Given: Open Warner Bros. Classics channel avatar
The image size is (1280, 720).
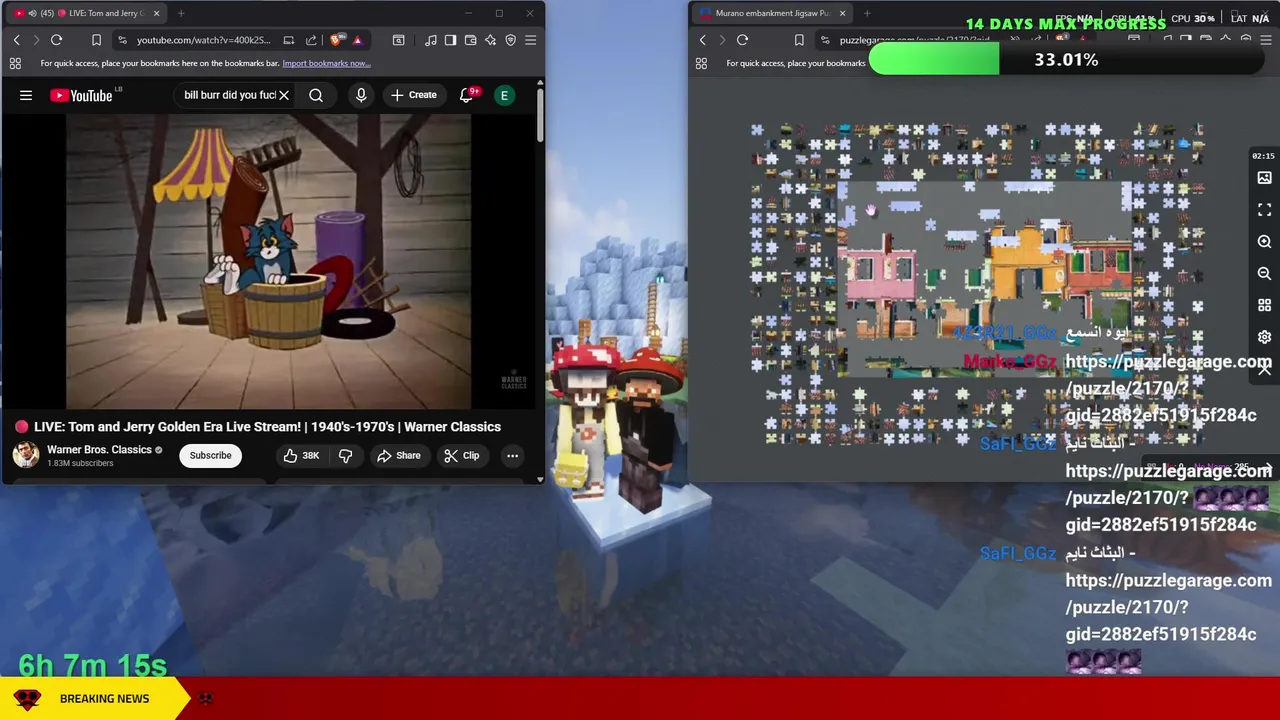Looking at the screenshot, I should point(26,455).
